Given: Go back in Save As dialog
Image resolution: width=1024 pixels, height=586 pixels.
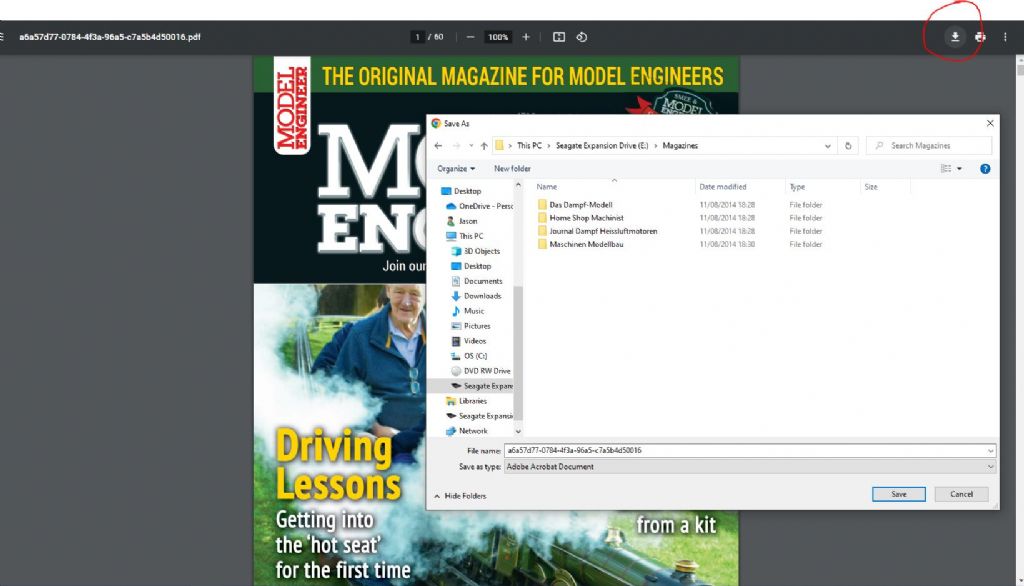Looking at the screenshot, I should click(x=438, y=146).
